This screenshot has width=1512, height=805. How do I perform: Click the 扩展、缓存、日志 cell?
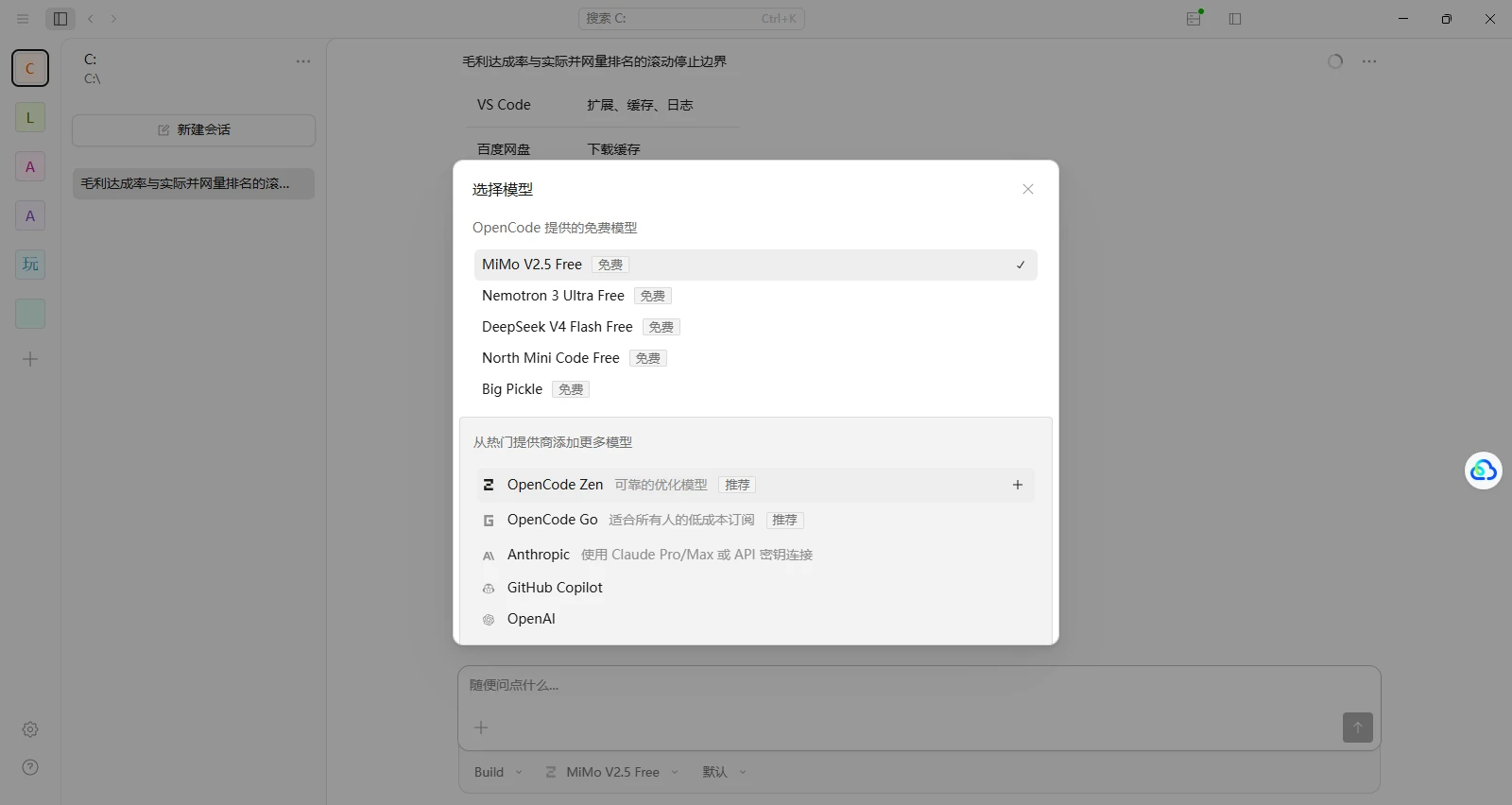[640, 105]
